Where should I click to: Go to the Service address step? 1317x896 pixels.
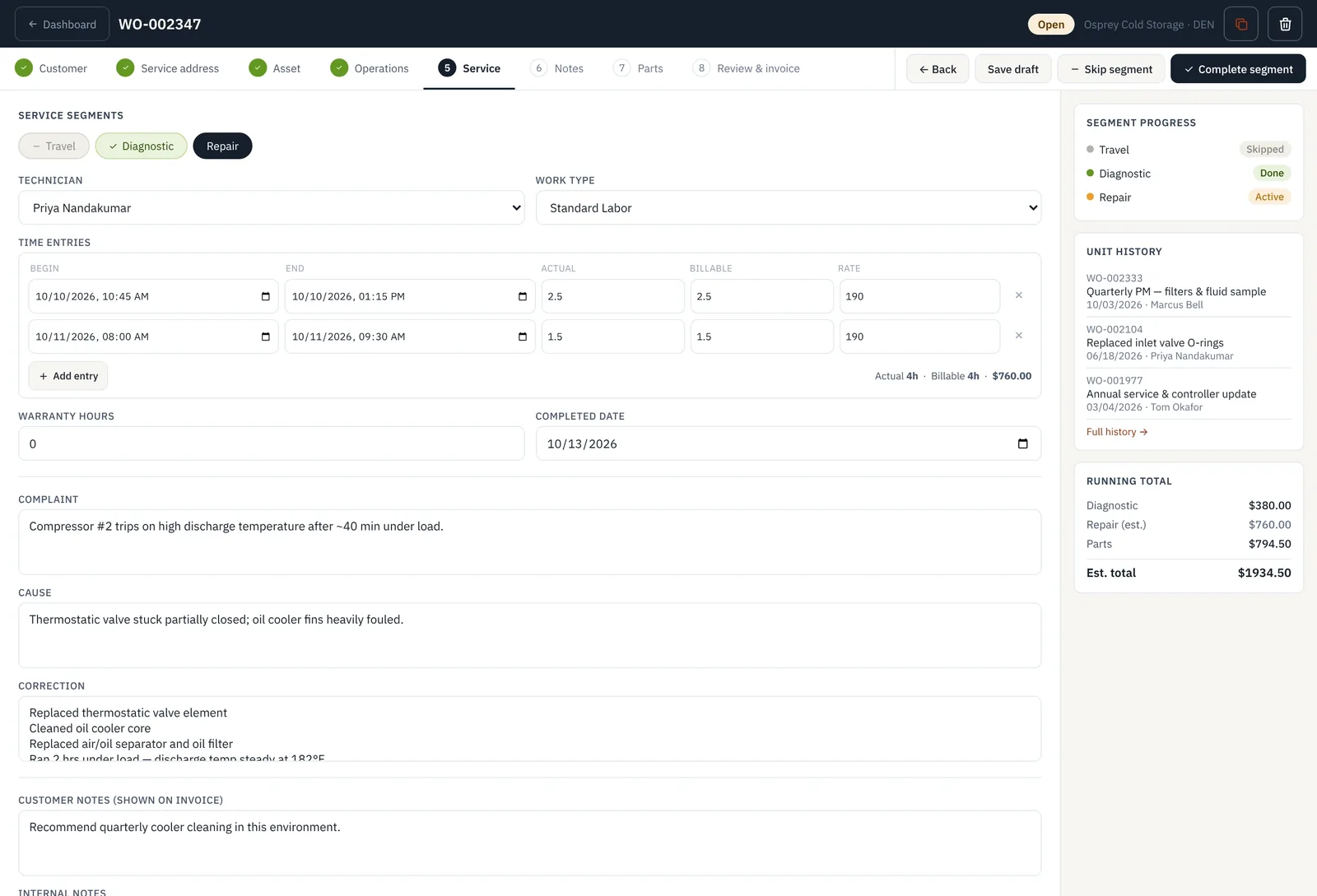tap(168, 68)
